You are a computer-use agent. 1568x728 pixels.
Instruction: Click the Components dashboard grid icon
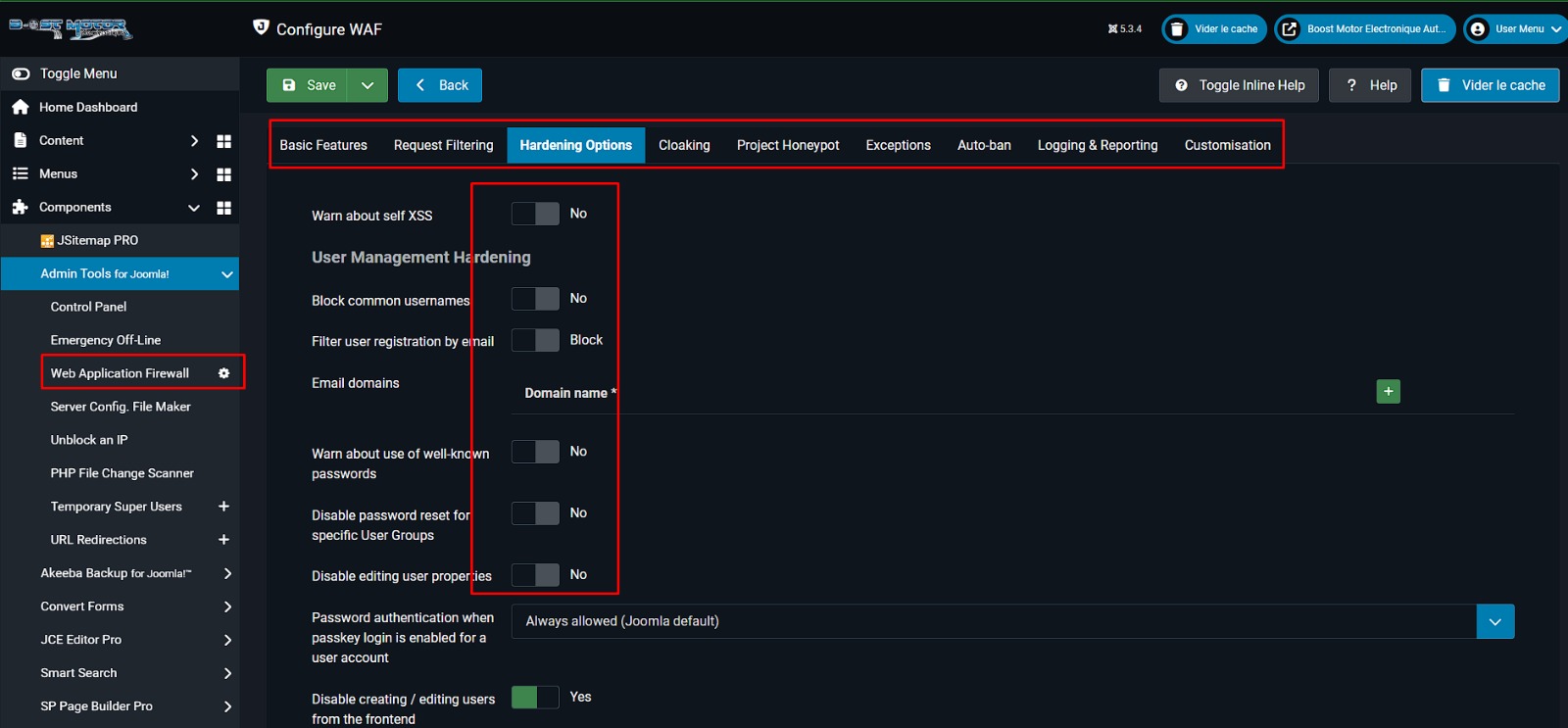coord(223,208)
